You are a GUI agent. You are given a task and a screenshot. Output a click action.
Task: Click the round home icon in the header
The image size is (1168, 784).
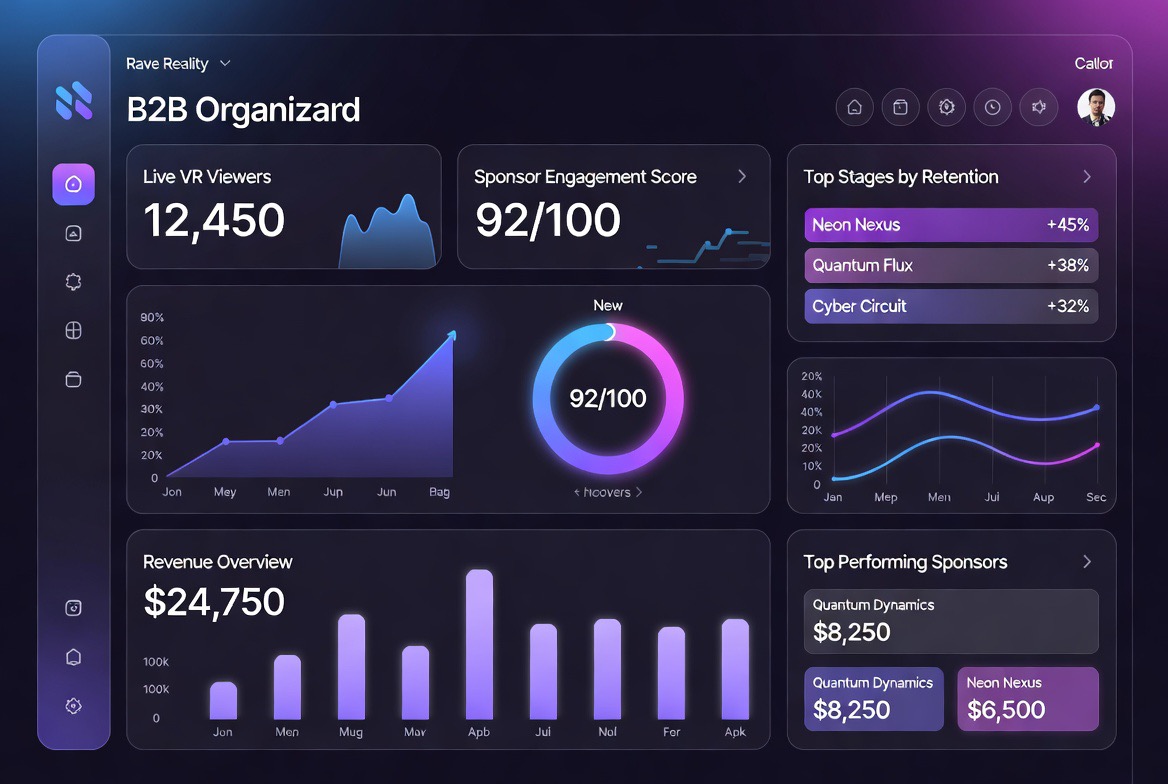[854, 107]
